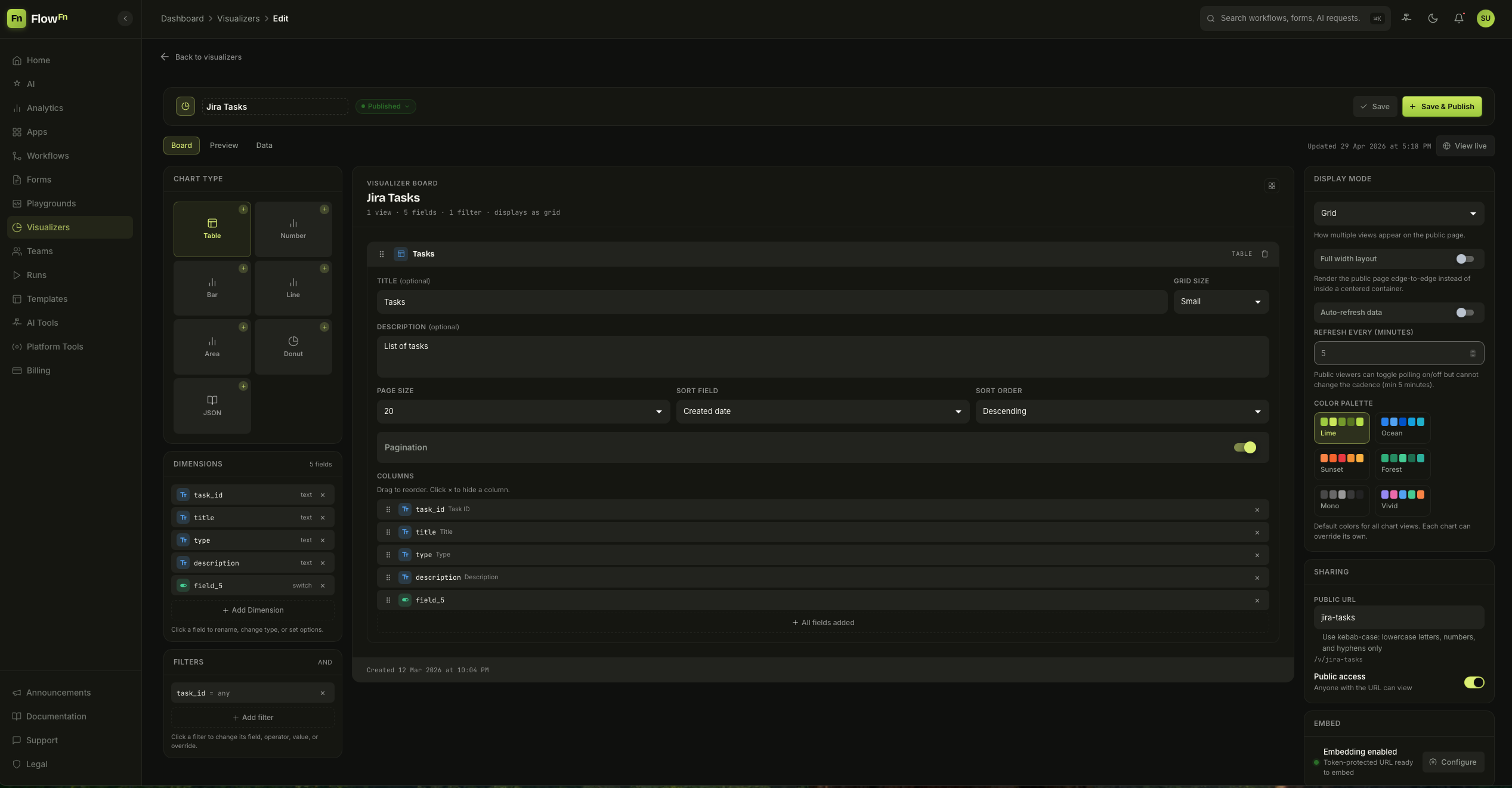Screen dimensions: 1512x788
Task: Open Billing in the sidebar
Action: pos(70,370)
